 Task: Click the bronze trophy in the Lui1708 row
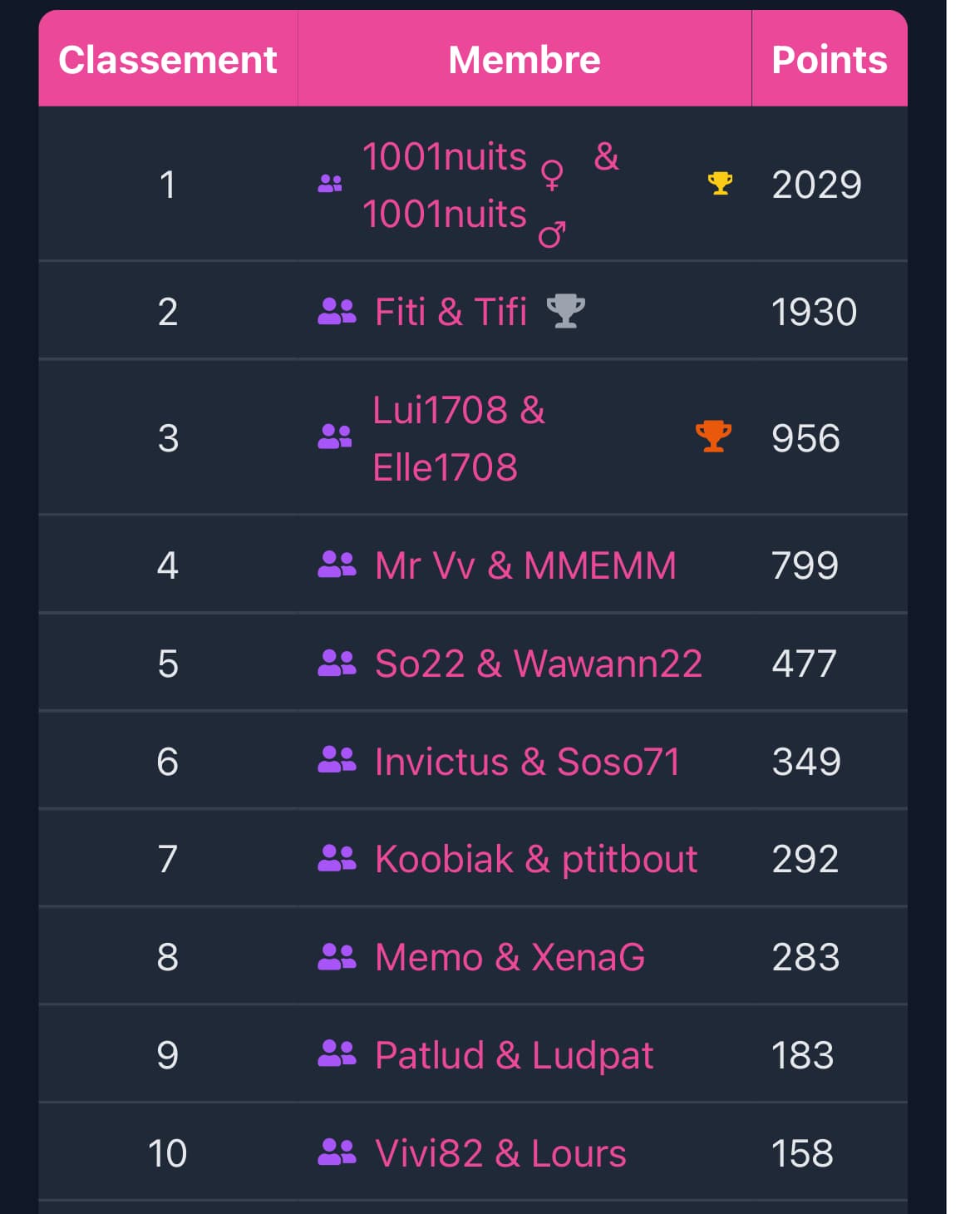pyautogui.click(x=713, y=436)
